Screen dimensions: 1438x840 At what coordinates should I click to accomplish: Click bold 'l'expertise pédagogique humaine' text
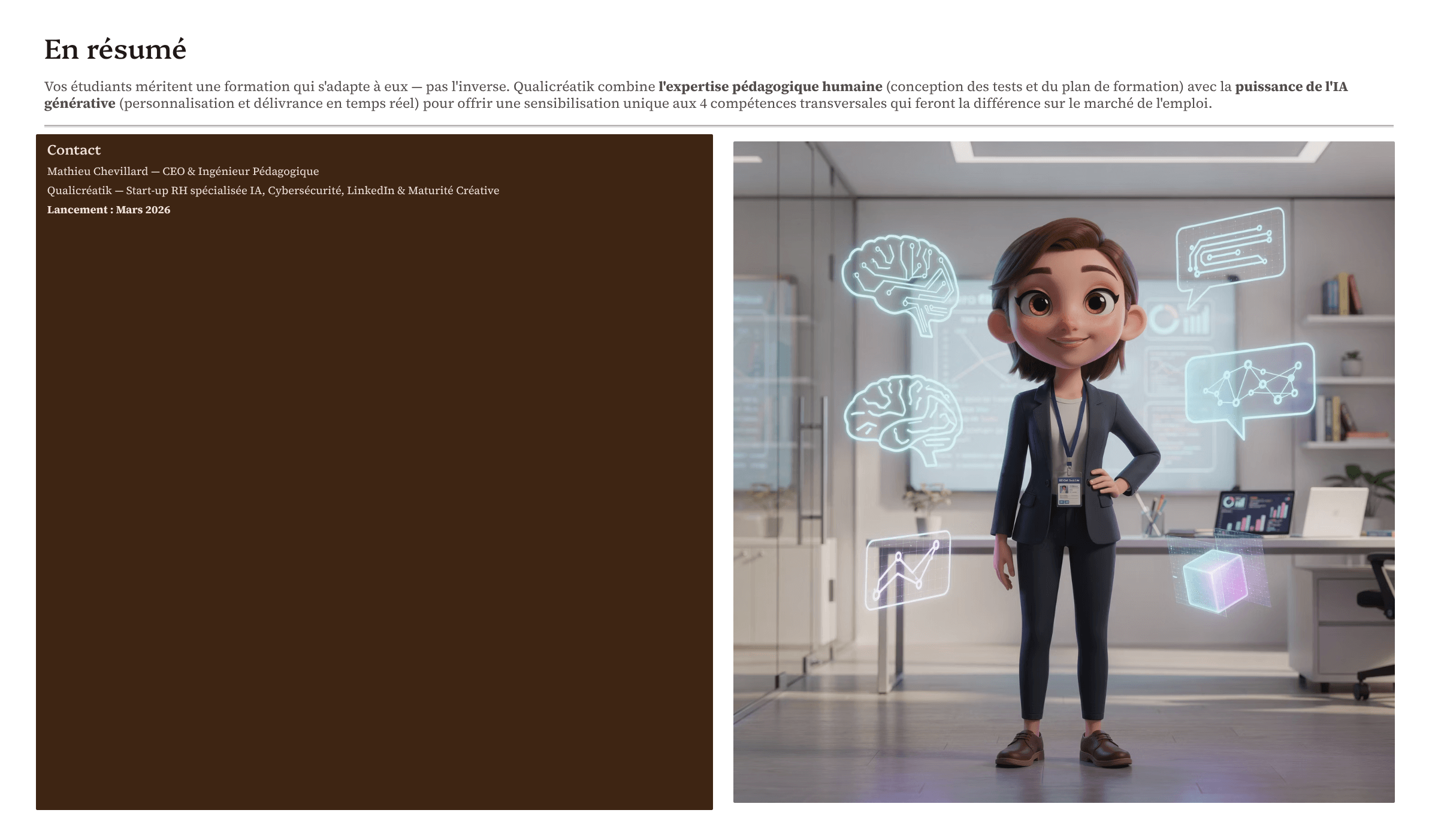pyautogui.click(x=770, y=86)
